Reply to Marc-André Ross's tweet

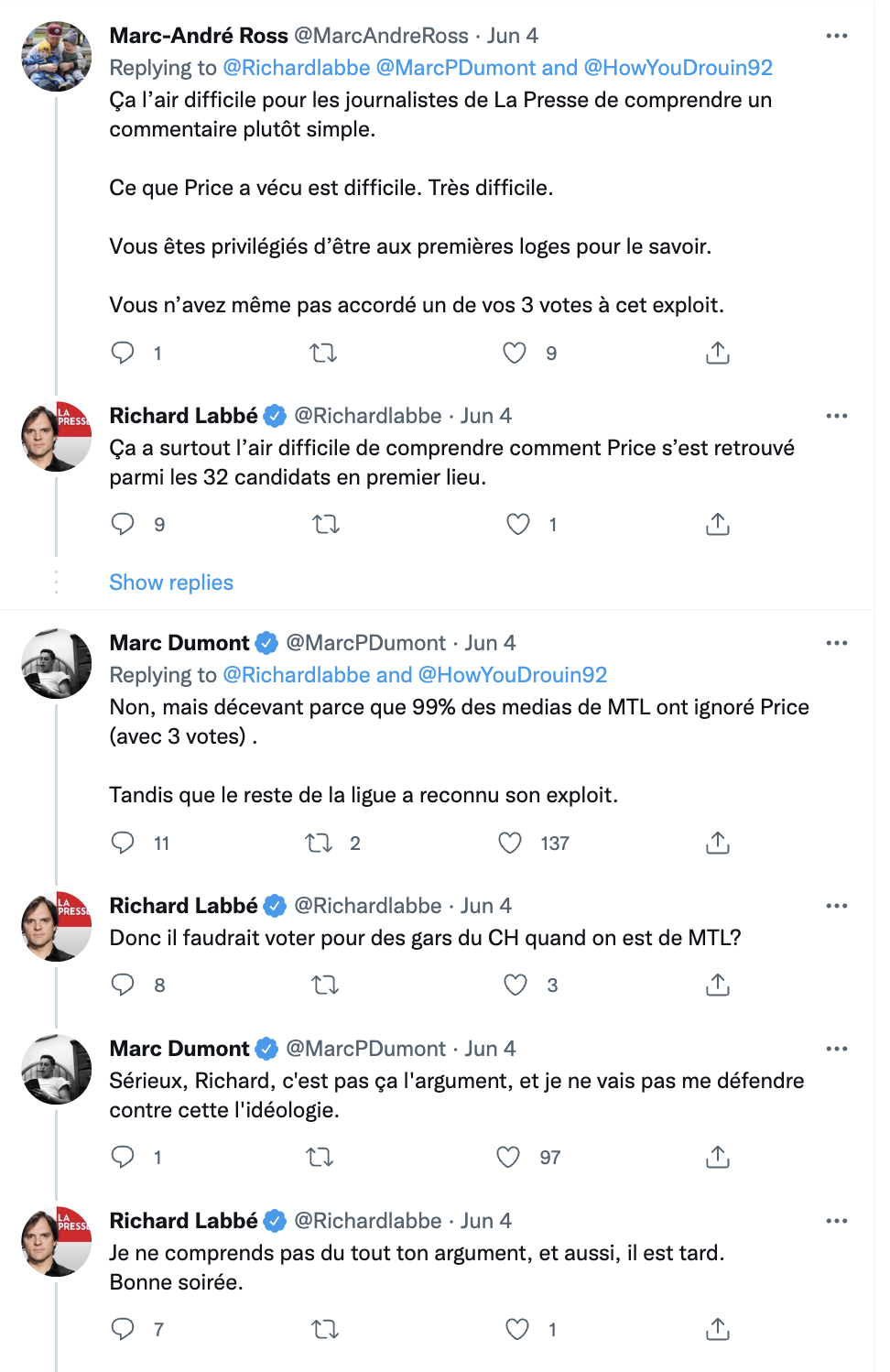tap(123, 353)
